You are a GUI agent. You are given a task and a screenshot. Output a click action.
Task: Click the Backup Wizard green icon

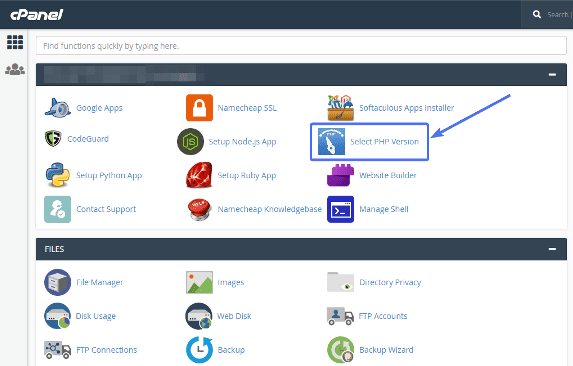pos(341,350)
